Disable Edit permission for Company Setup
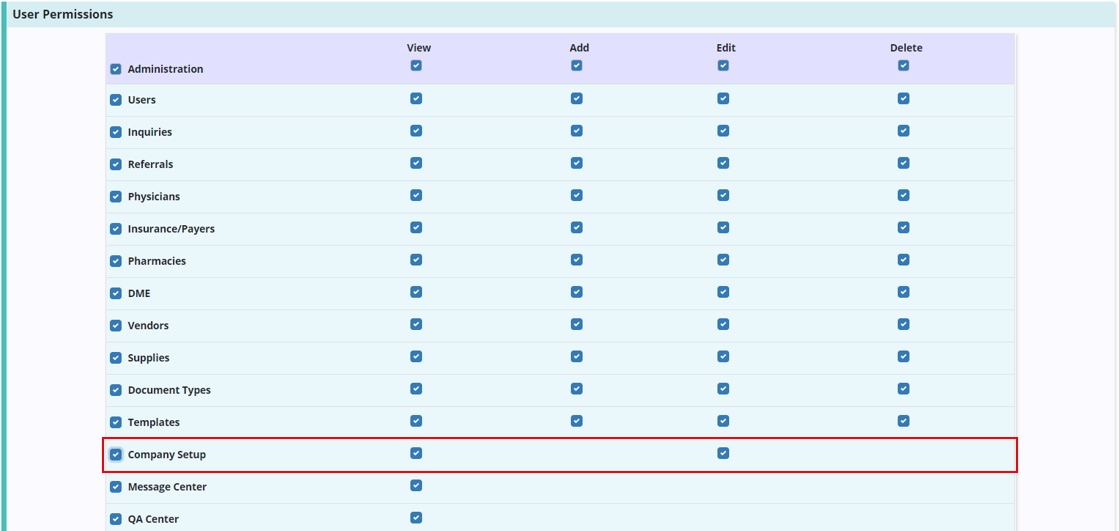 click(x=723, y=453)
